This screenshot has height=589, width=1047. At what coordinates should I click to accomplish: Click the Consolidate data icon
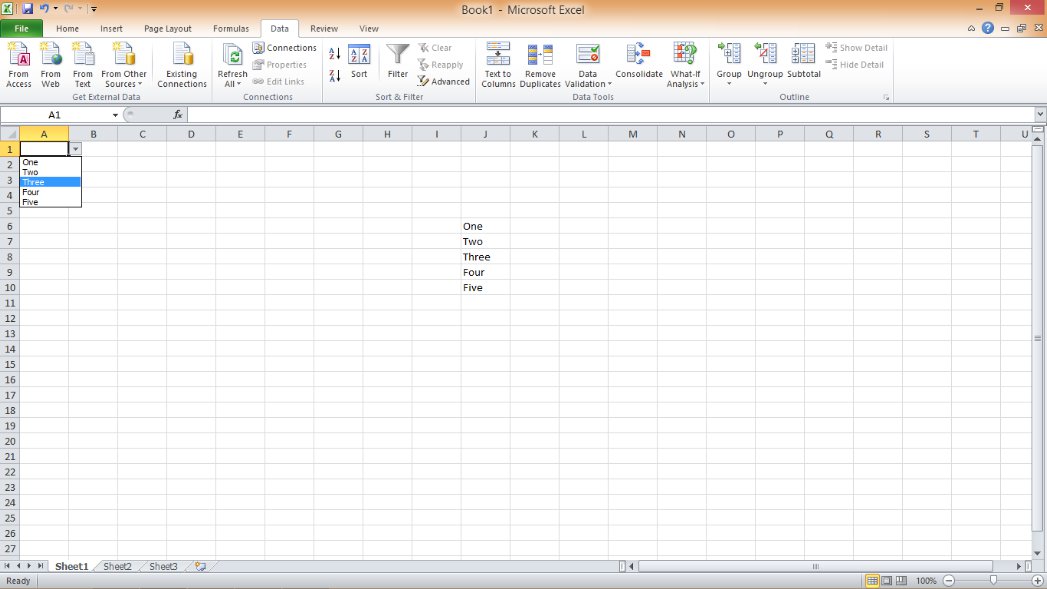point(639,55)
